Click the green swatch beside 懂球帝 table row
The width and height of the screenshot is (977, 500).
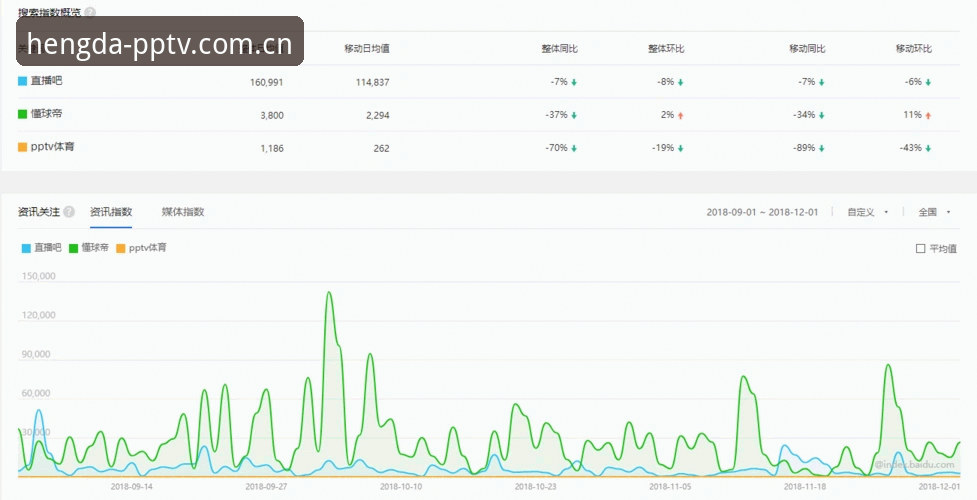(x=22, y=114)
